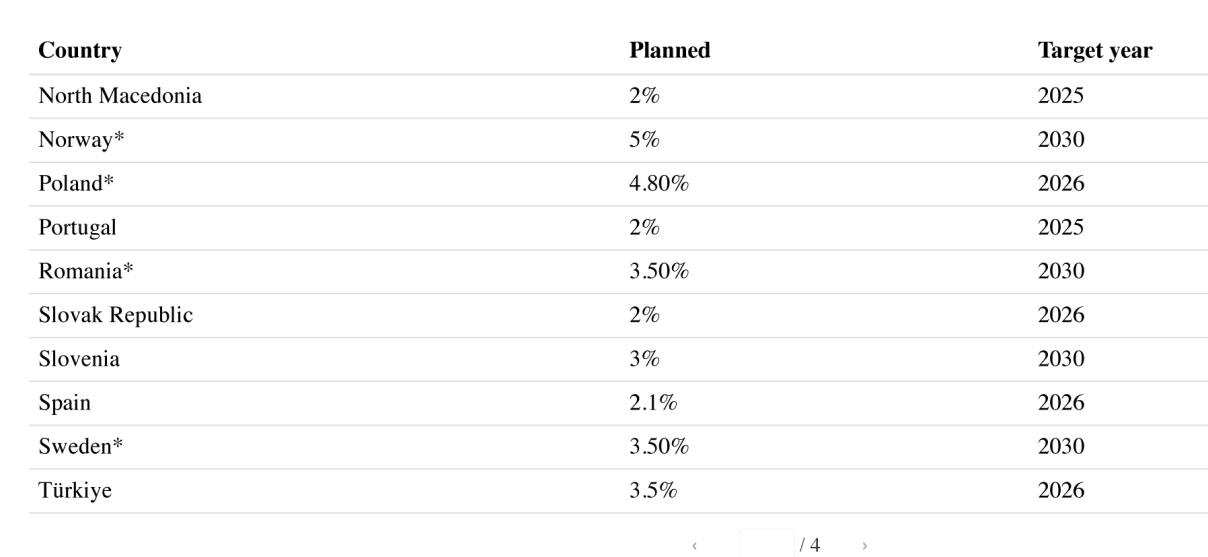This screenshot has height=557, width=1208.
Task: Click the total pages '/ 4' label
Action: point(811,545)
